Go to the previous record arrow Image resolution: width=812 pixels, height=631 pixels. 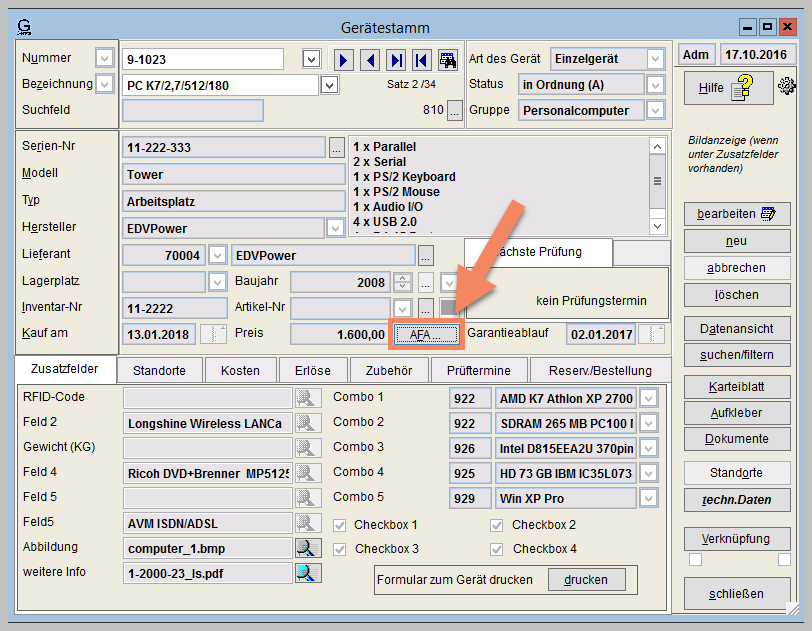click(371, 60)
